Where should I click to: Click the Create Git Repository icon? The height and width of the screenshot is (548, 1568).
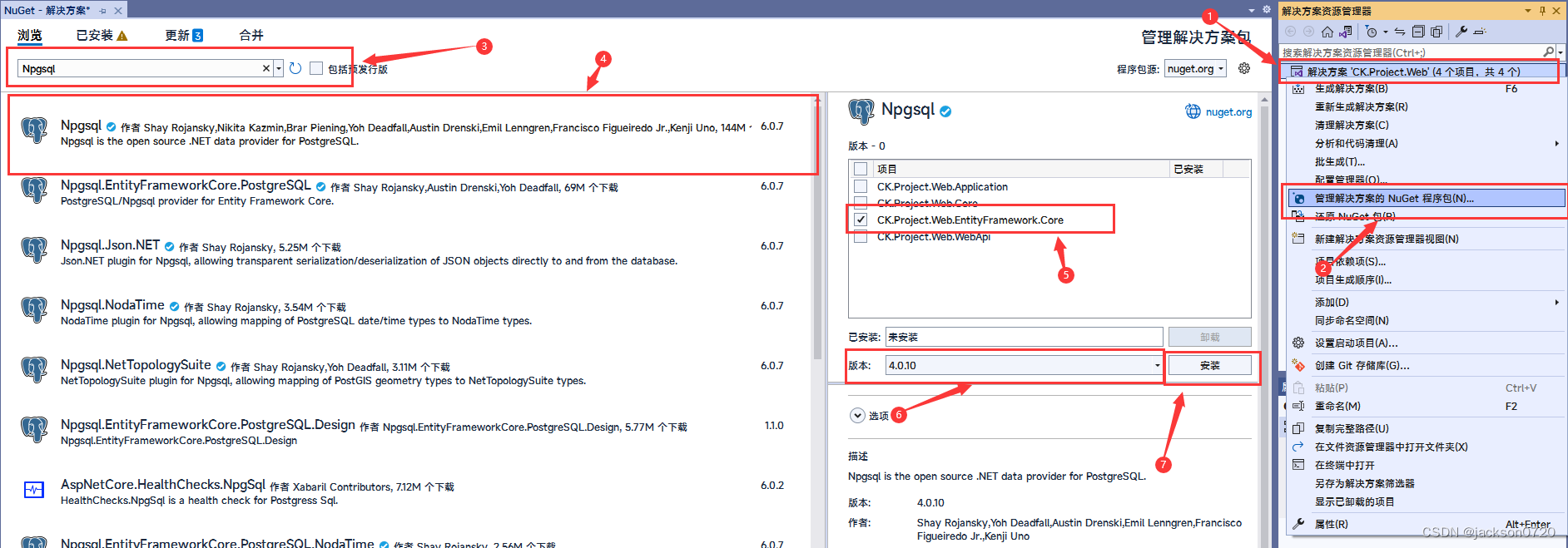point(1298,365)
